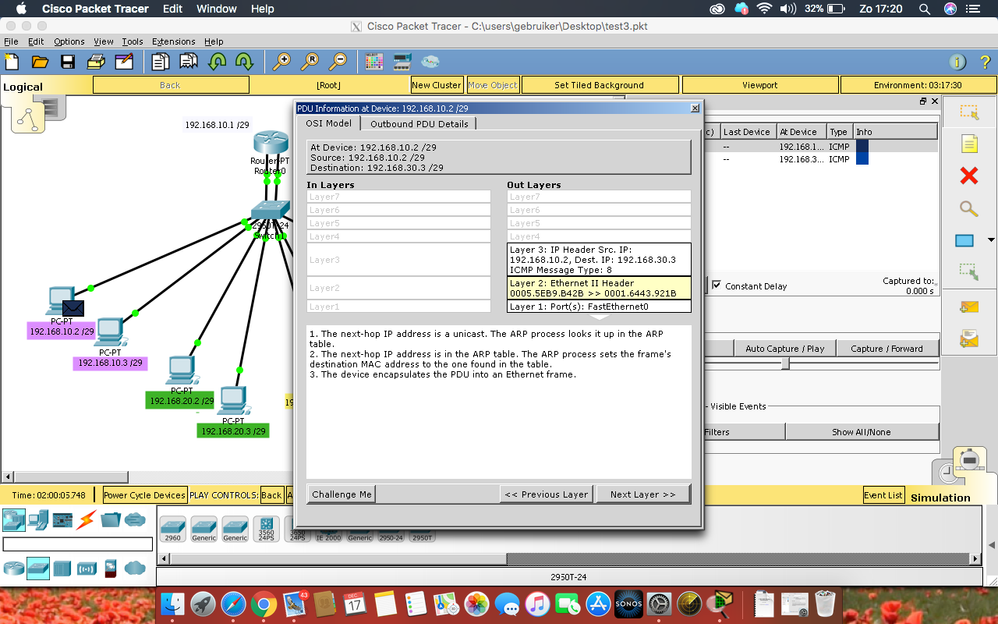Click the device search input field
998x624 pixels.
78,544
